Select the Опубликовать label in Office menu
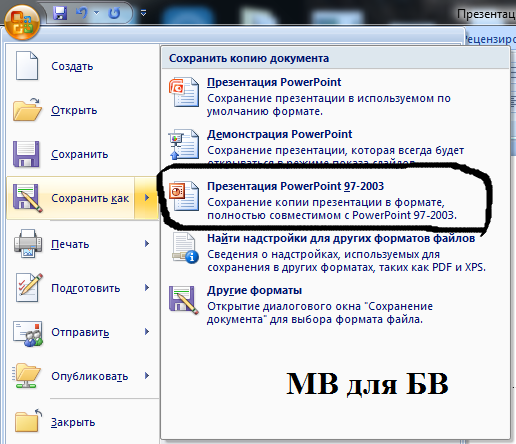Image resolution: width=516 pixels, height=444 pixels. pyautogui.click(x=90, y=376)
